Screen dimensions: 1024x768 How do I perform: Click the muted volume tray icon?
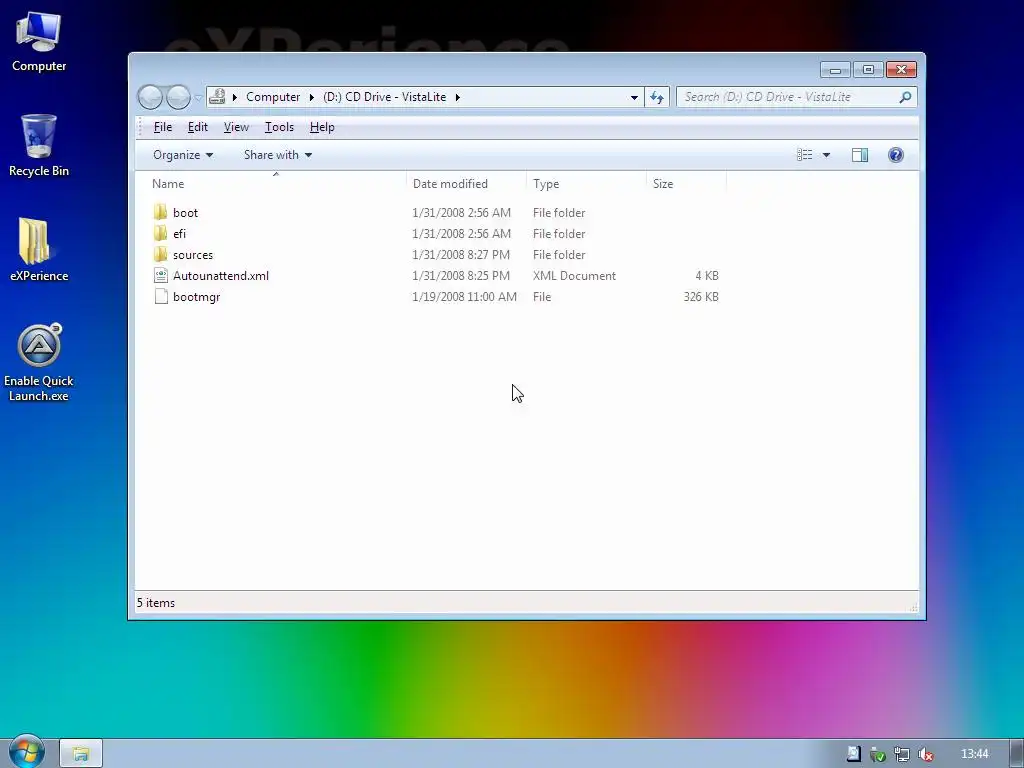[925, 754]
